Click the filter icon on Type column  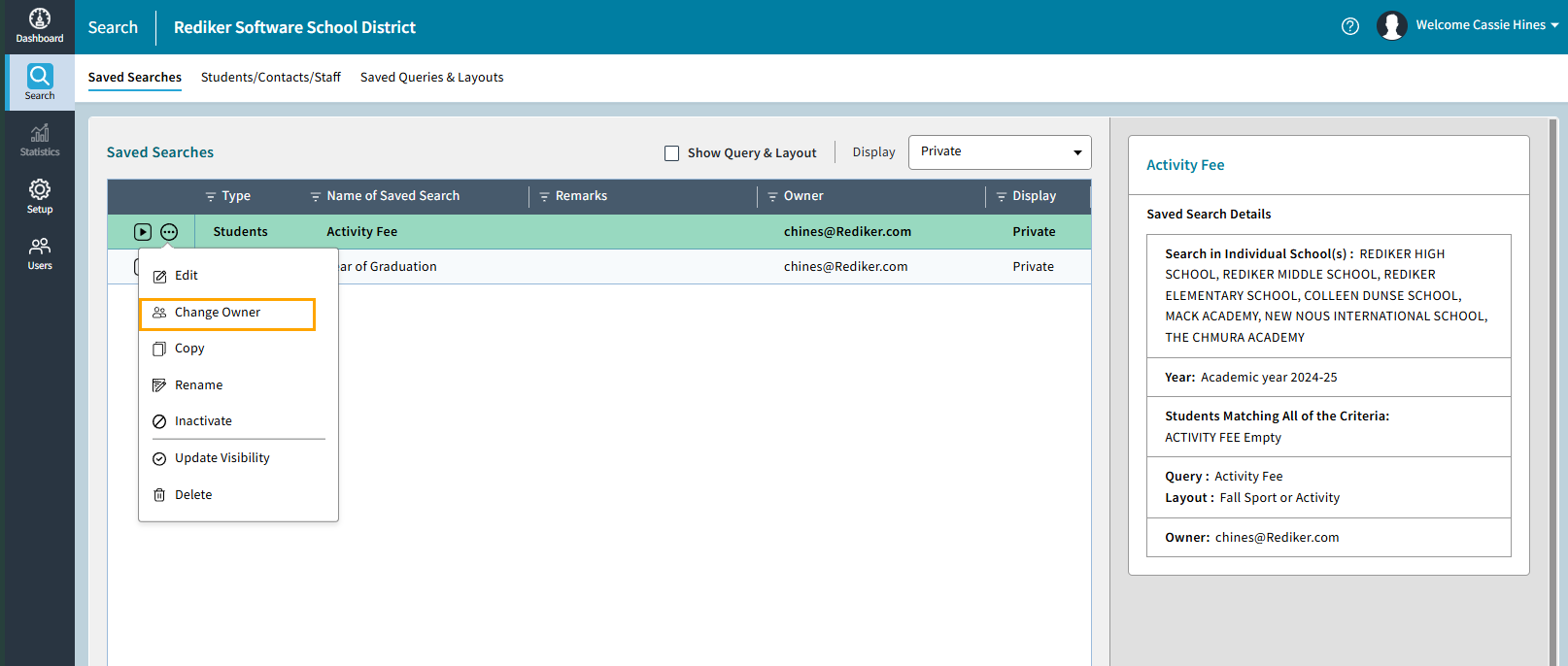pyautogui.click(x=210, y=196)
